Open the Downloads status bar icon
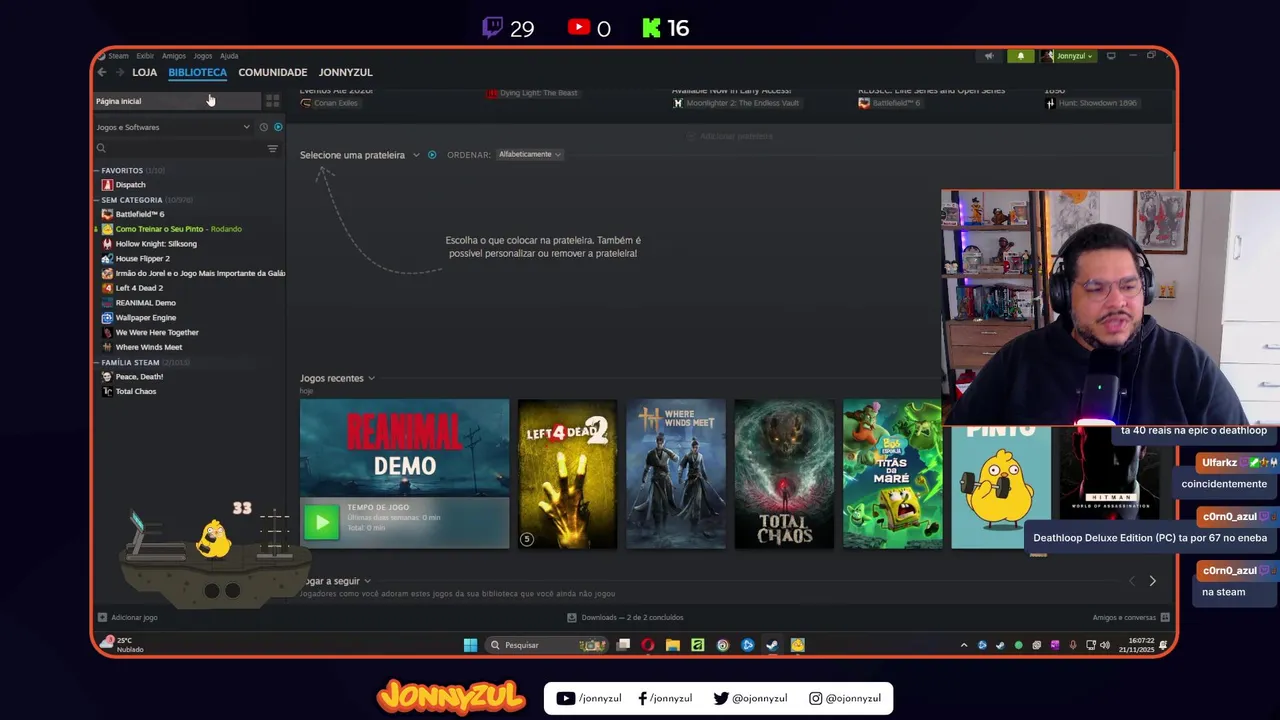Image resolution: width=1280 pixels, height=720 pixels. [x=572, y=617]
